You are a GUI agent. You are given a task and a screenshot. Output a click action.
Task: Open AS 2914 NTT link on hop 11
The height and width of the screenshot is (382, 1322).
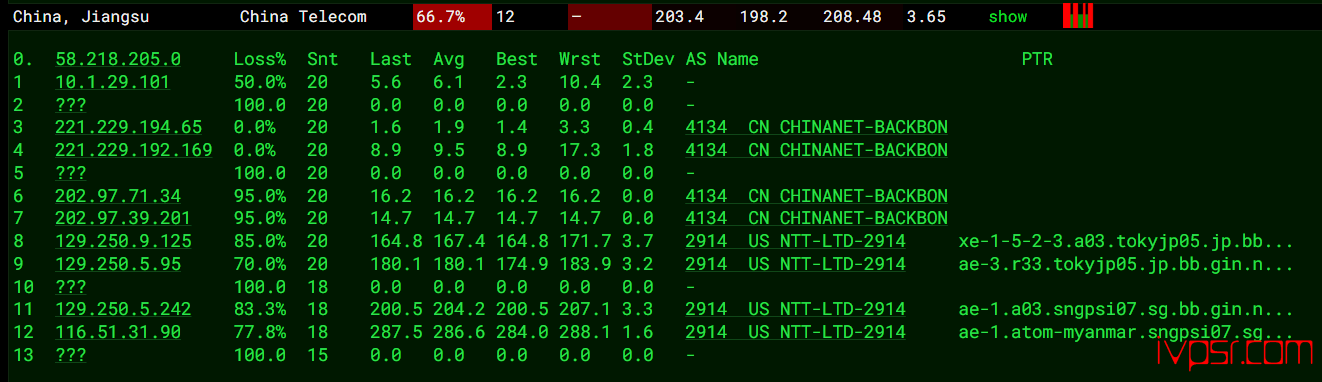click(x=795, y=309)
